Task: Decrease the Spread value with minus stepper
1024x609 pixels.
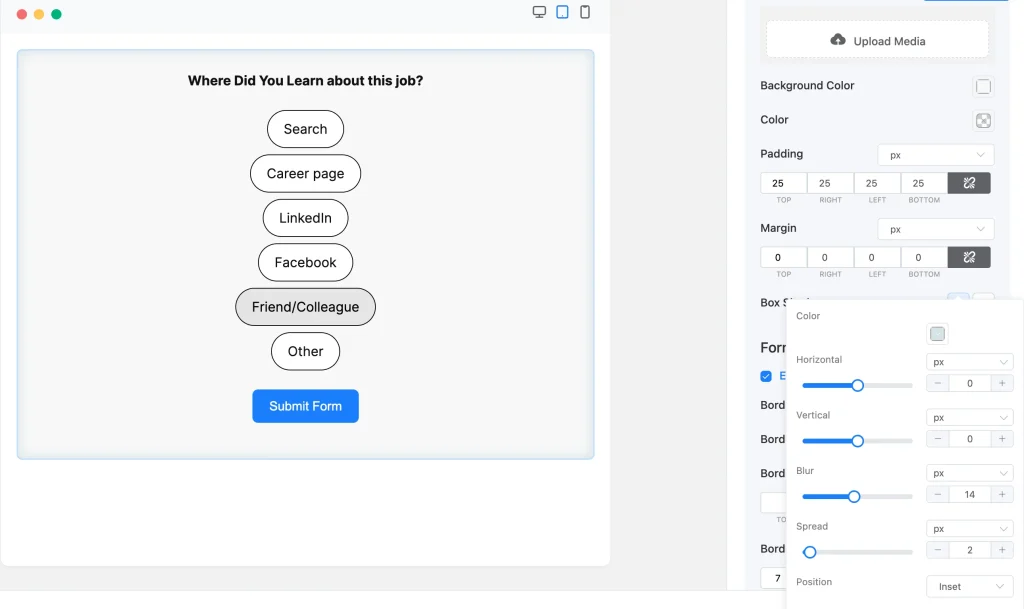Action: coord(937,549)
